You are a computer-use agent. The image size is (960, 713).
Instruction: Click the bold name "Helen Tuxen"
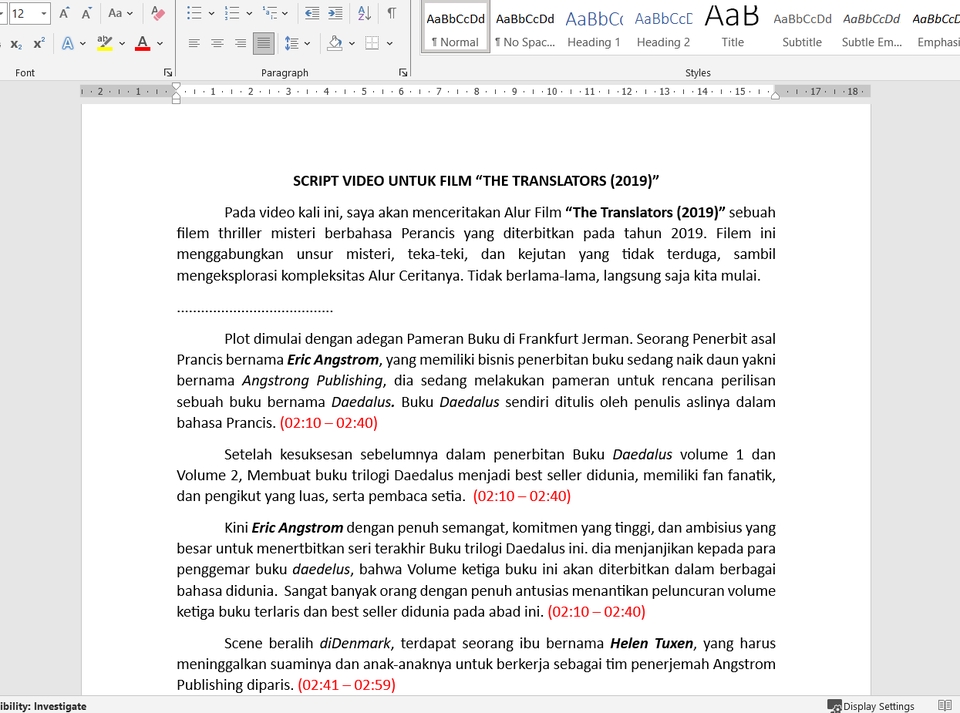(651, 643)
